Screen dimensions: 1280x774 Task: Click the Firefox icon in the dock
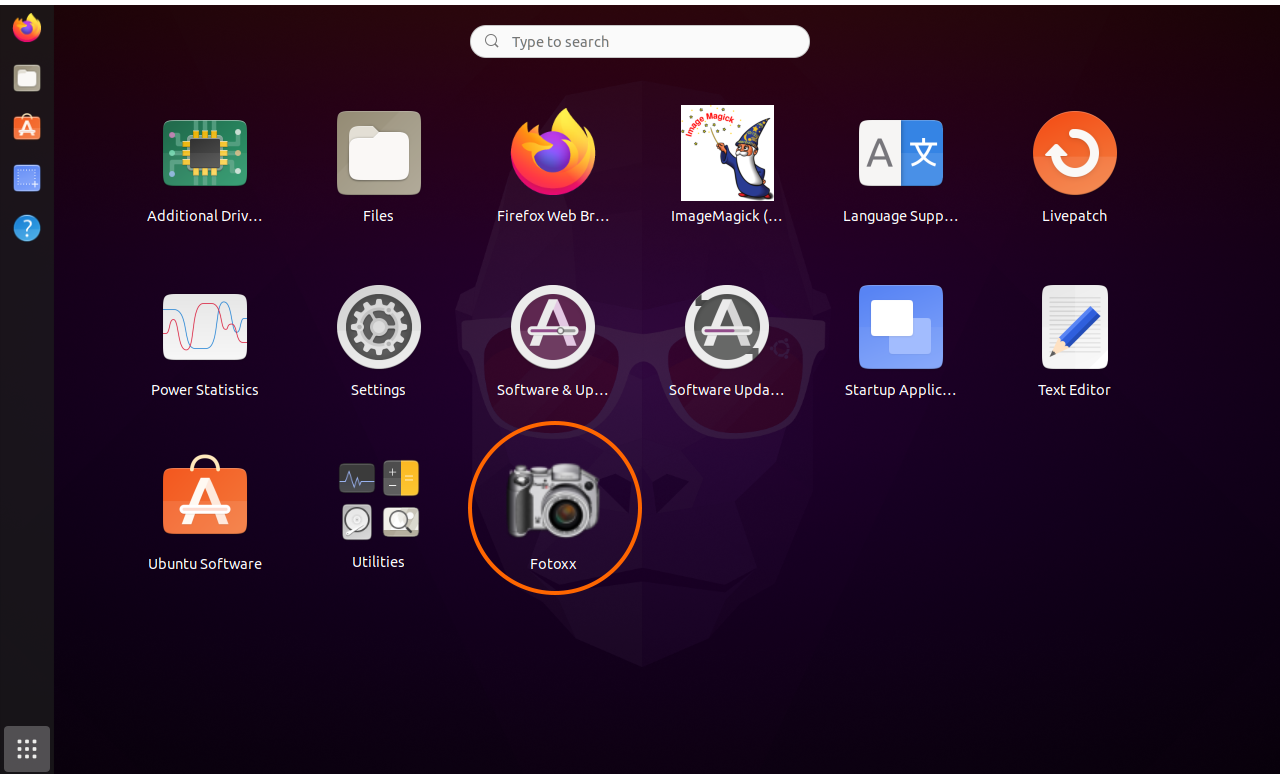point(27,28)
